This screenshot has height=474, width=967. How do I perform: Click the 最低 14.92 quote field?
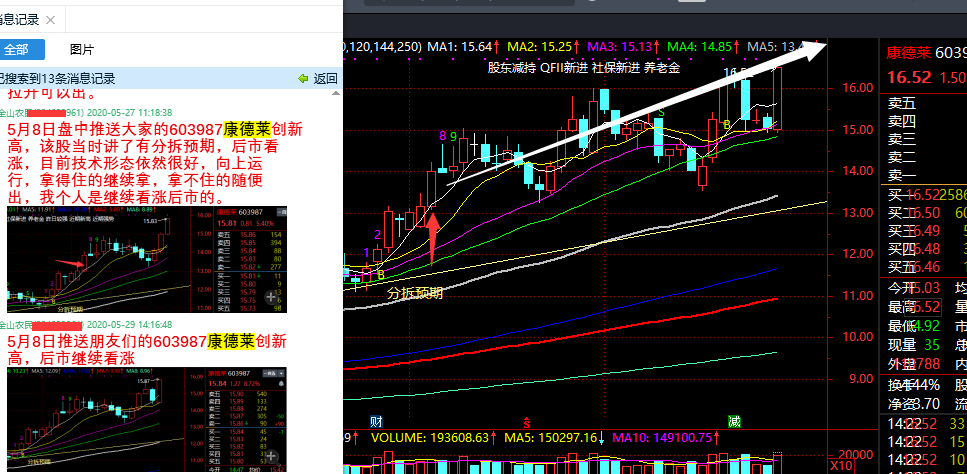point(913,325)
